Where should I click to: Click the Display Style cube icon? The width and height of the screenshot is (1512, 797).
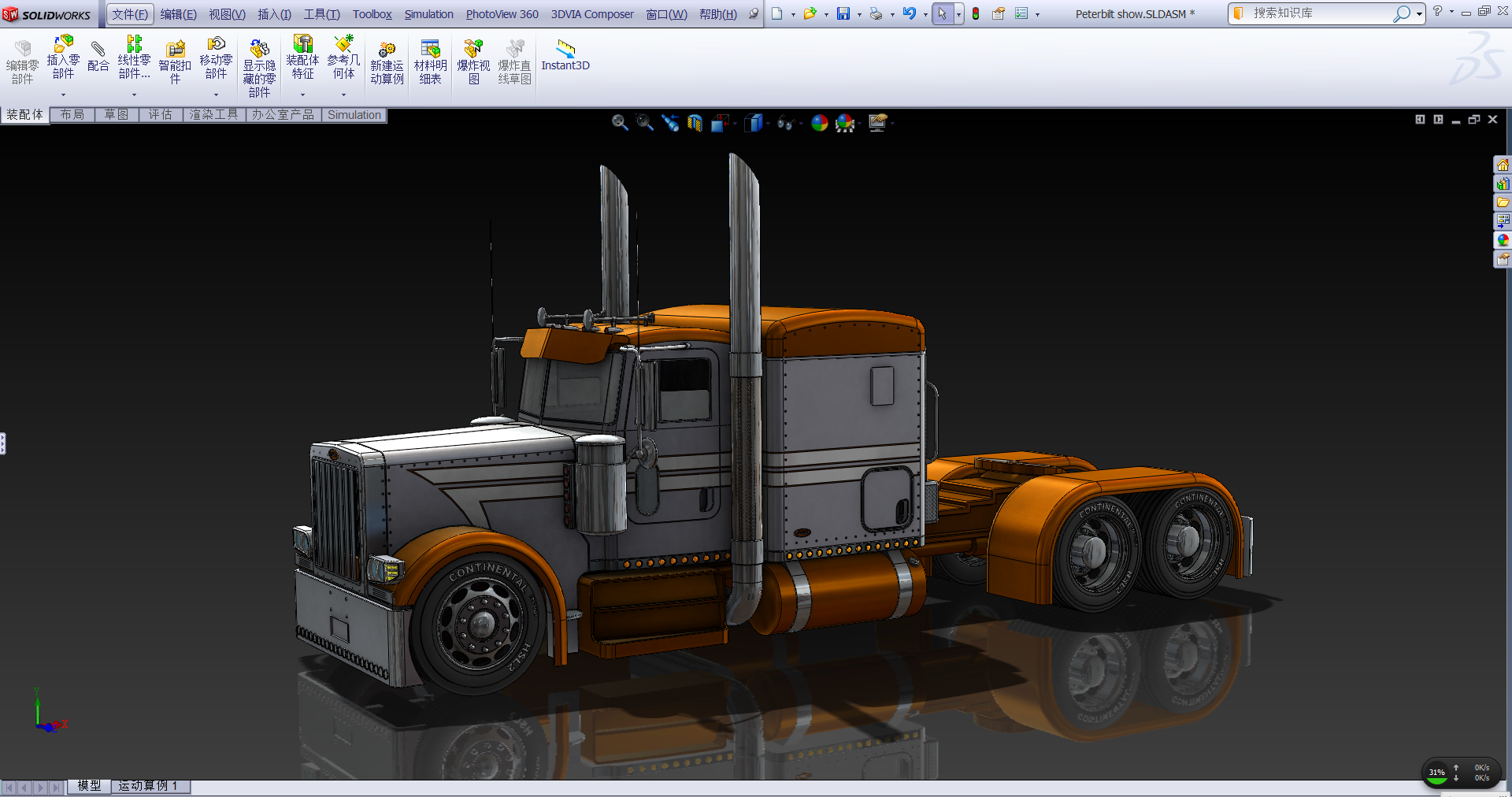point(754,123)
